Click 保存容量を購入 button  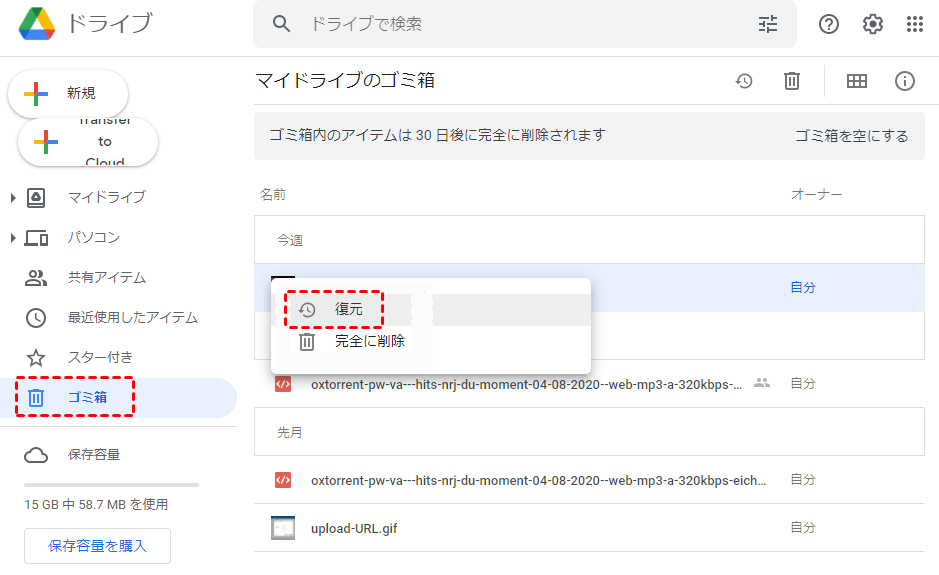tap(97, 546)
